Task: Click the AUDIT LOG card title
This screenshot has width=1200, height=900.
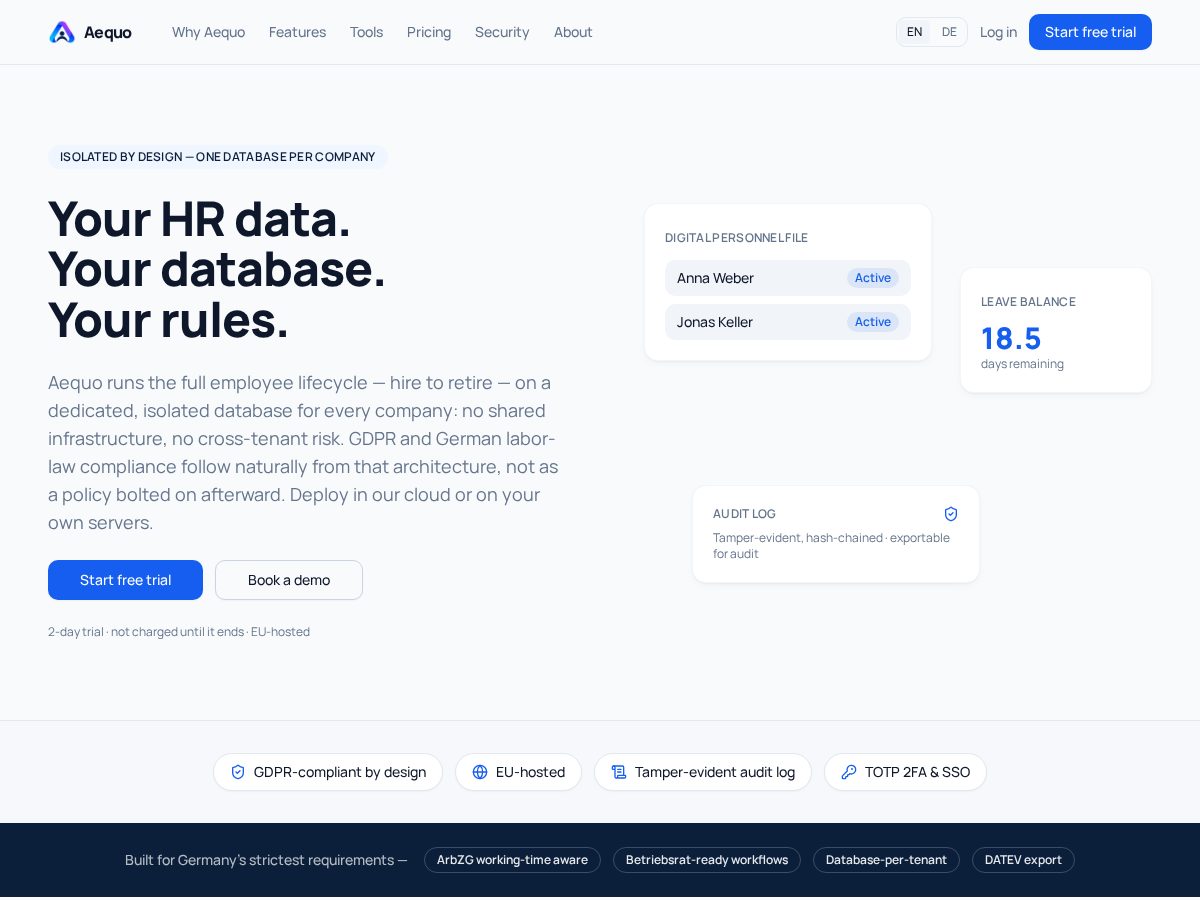Action: click(x=744, y=514)
